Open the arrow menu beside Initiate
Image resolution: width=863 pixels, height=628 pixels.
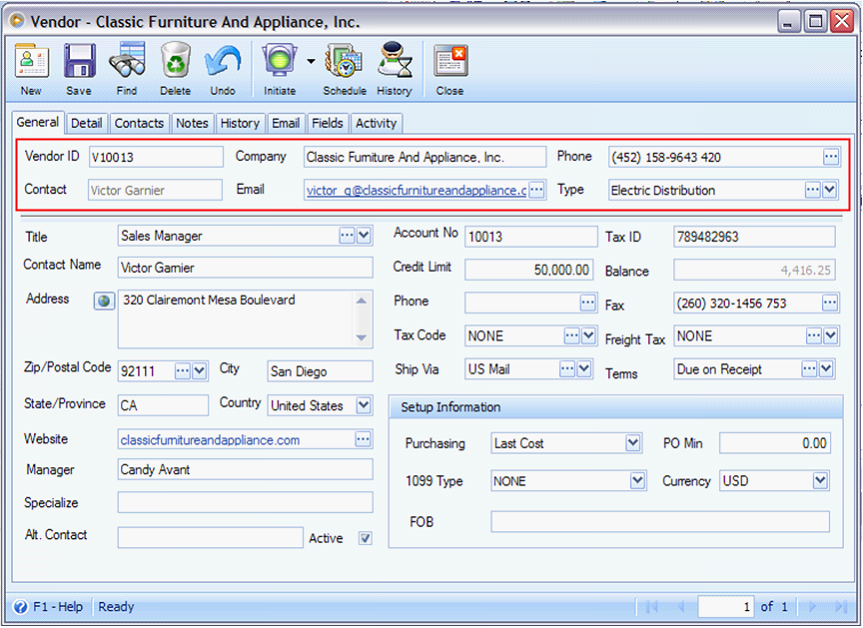311,61
